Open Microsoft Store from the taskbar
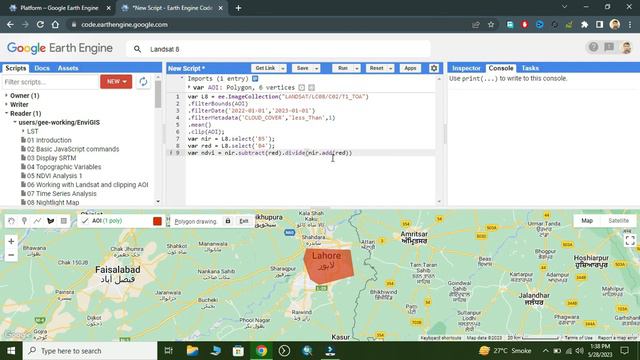 point(238,351)
